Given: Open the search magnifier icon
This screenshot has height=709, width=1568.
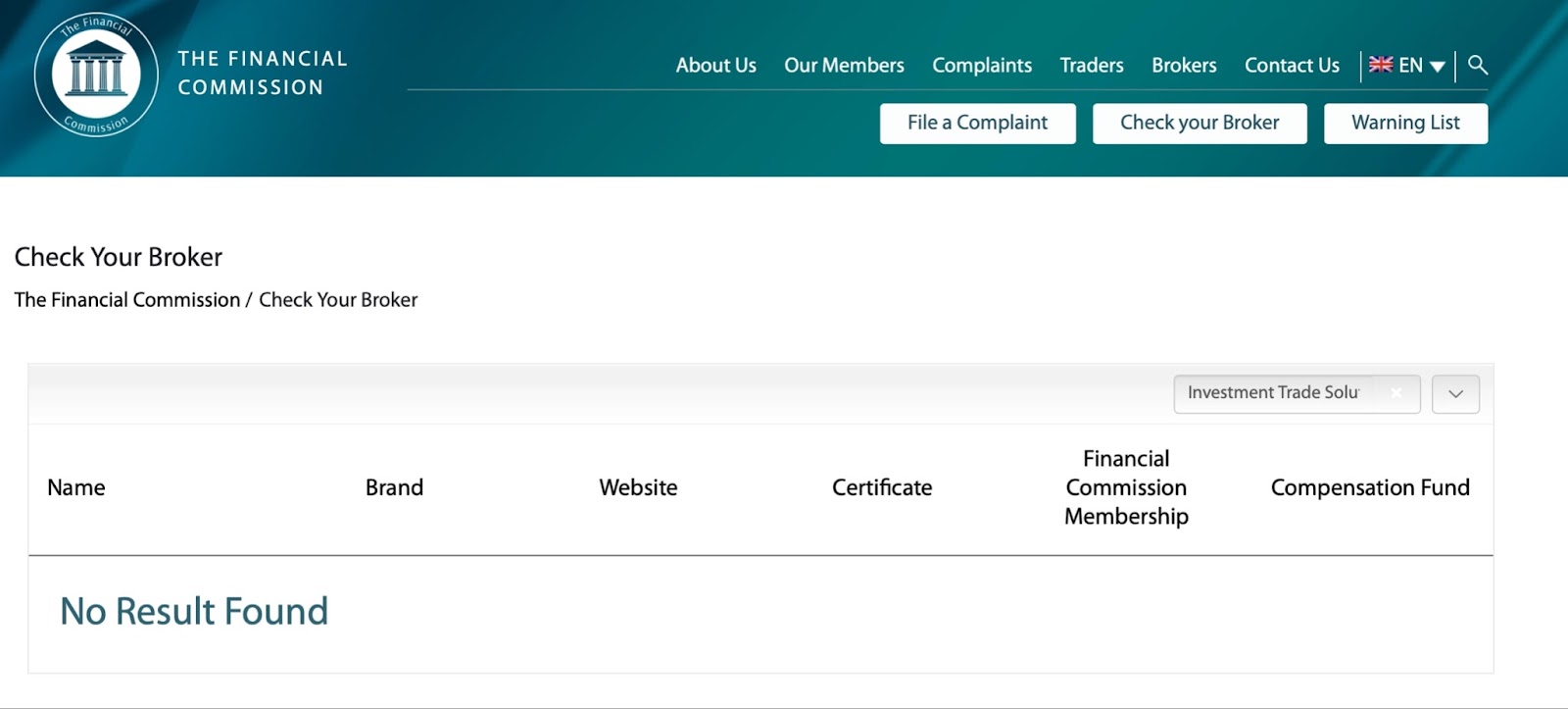Looking at the screenshot, I should (1478, 66).
